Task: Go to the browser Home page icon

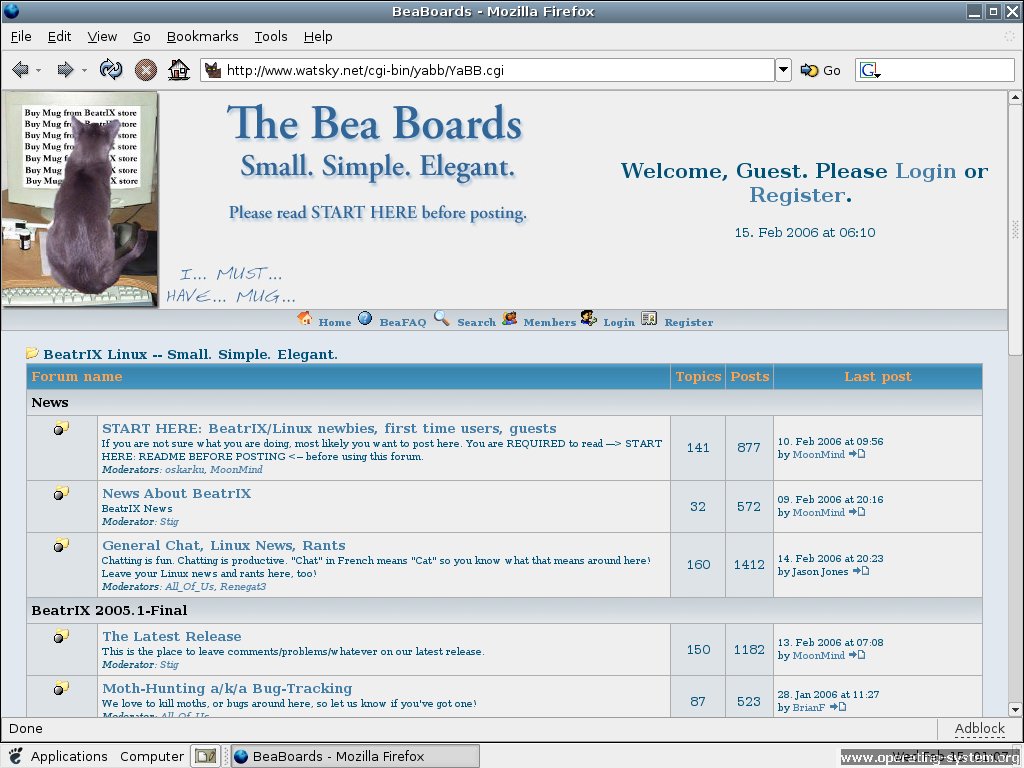Action: [x=179, y=69]
